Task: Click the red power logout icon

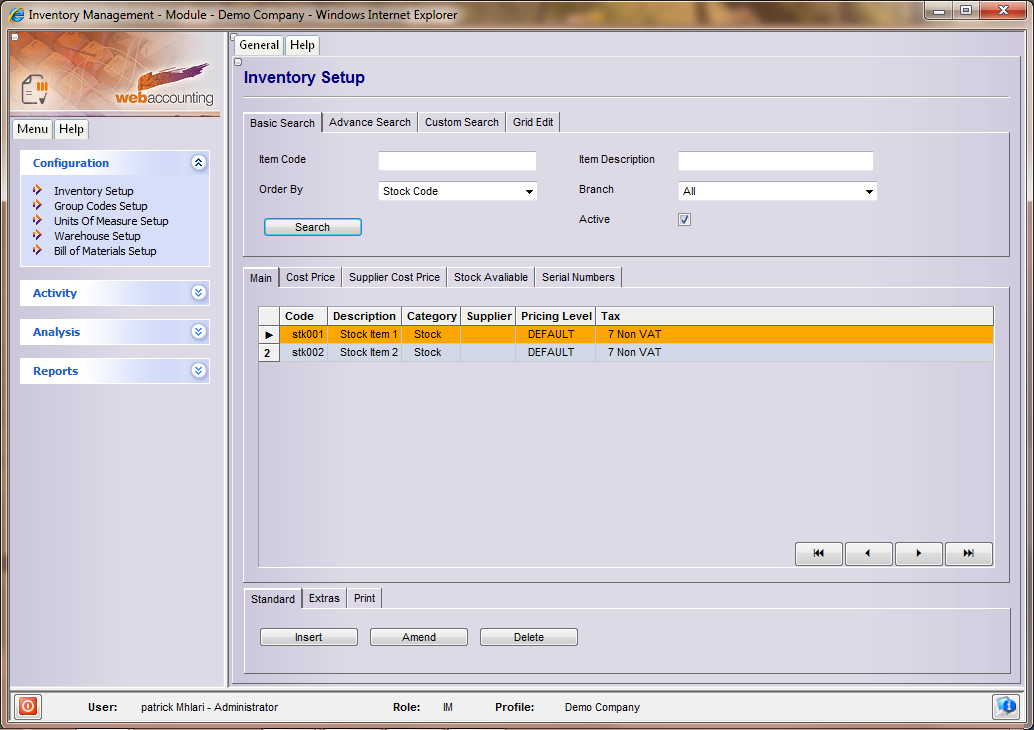Action: click(27, 706)
